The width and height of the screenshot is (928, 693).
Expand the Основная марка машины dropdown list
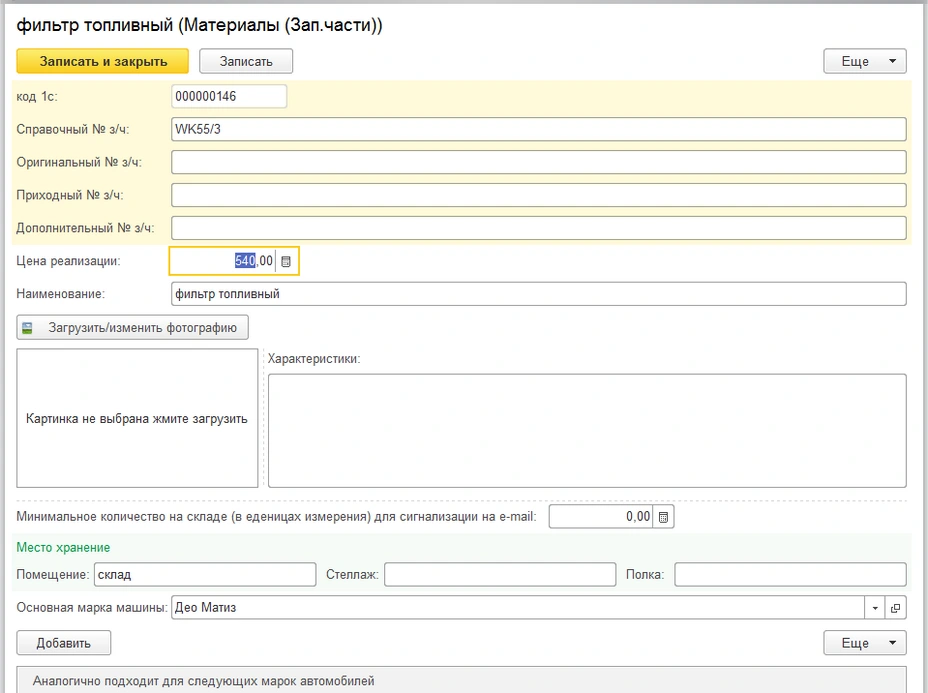click(875, 607)
